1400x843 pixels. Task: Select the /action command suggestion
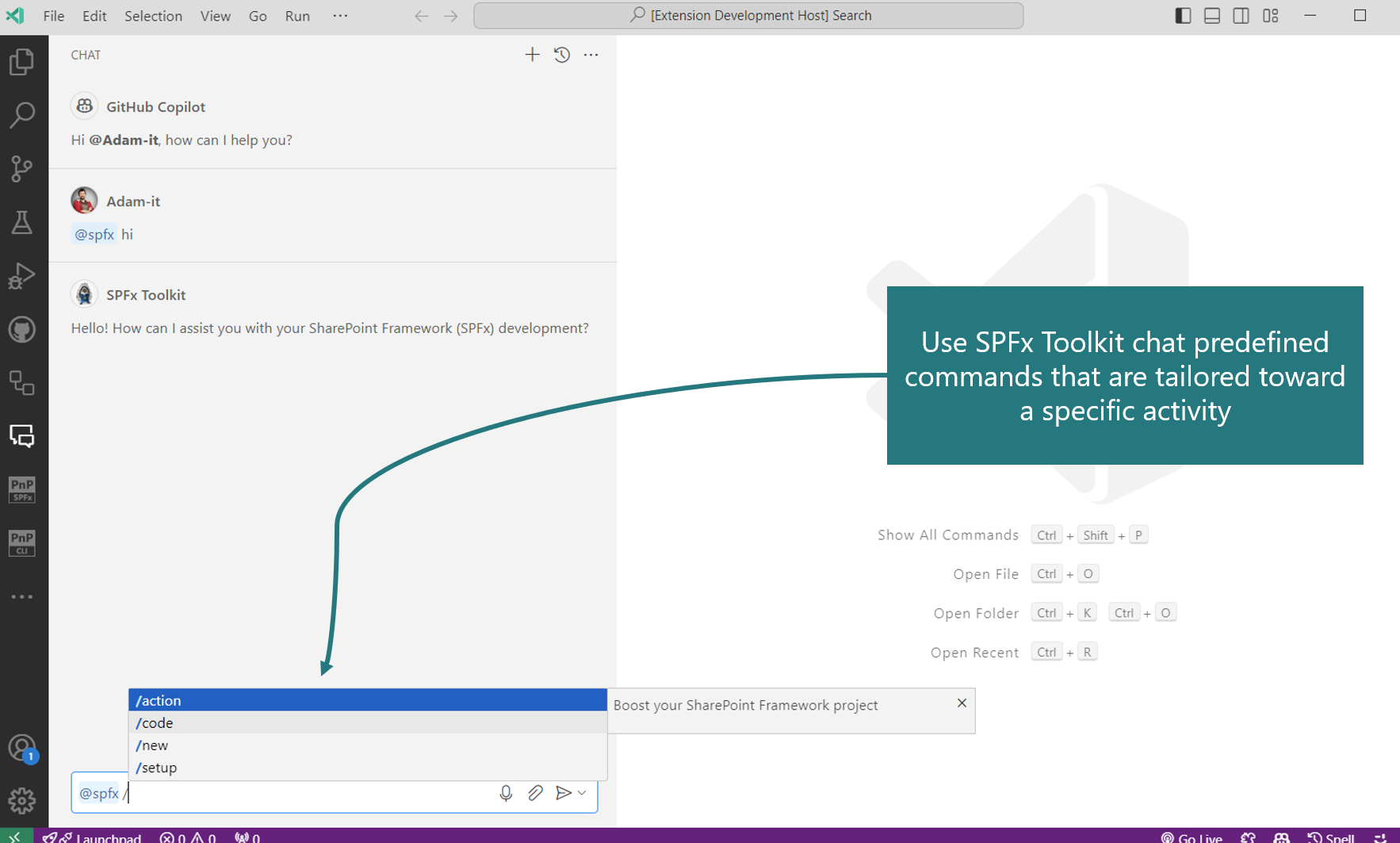[x=368, y=700]
